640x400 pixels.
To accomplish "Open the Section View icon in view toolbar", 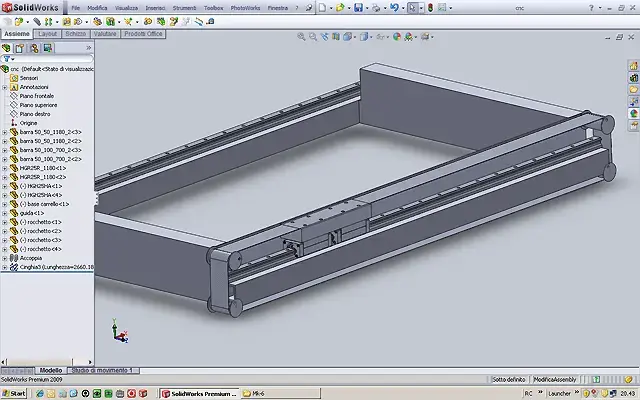I will click(x=336, y=37).
